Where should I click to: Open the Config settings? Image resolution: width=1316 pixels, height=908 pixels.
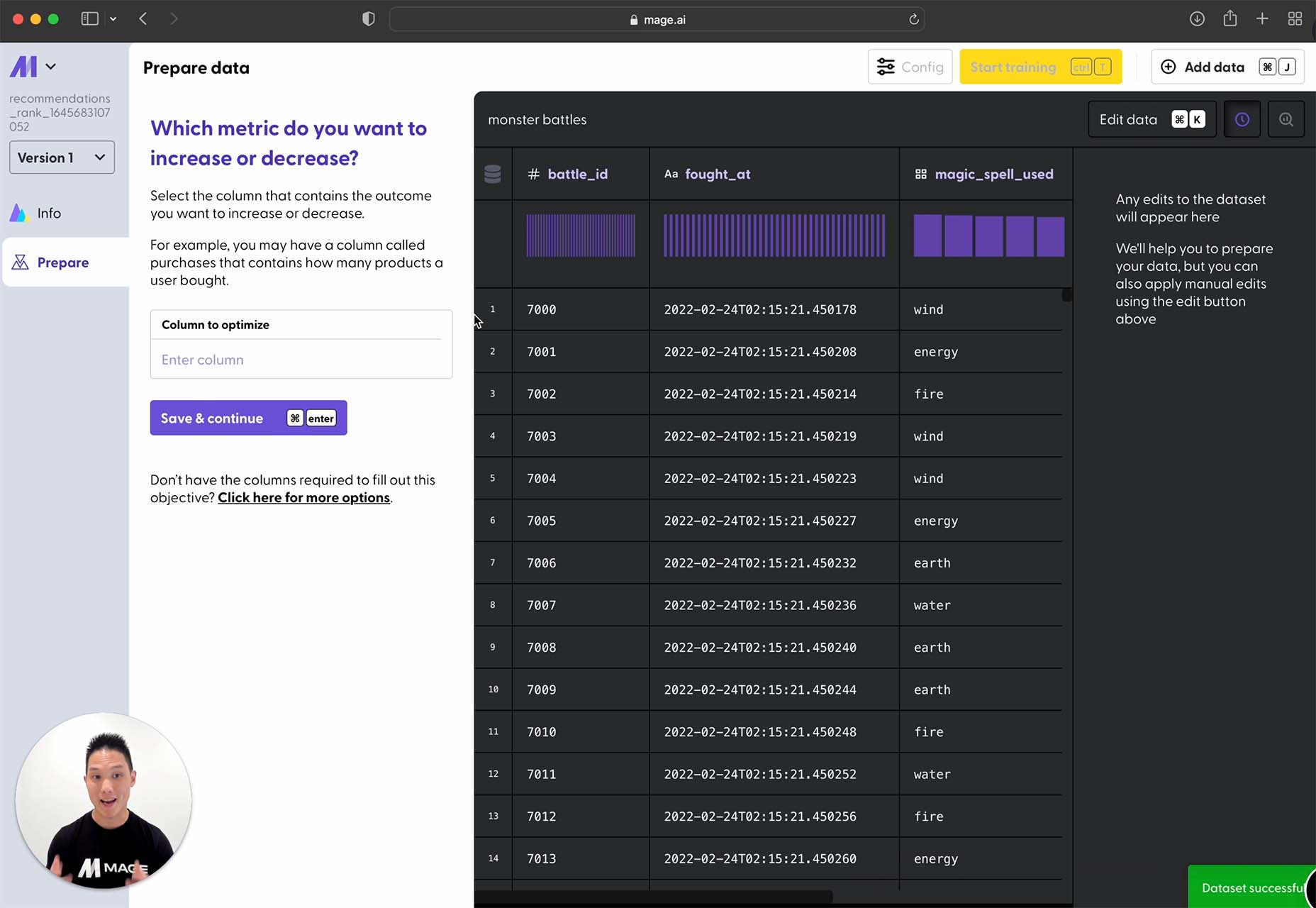(x=910, y=67)
